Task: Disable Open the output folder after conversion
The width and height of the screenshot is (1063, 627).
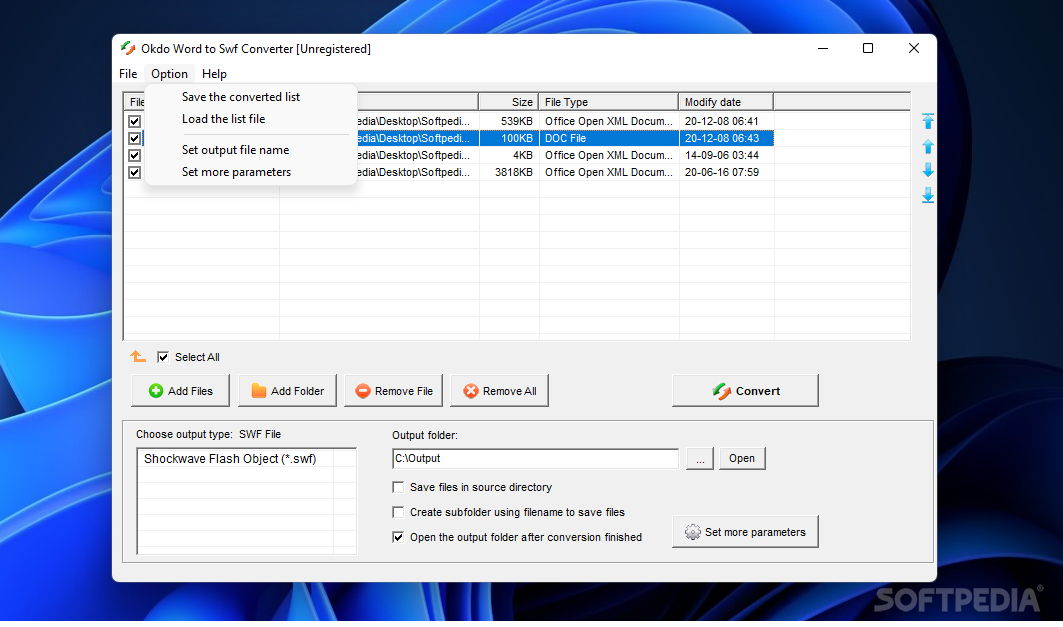Action: click(x=398, y=537)
